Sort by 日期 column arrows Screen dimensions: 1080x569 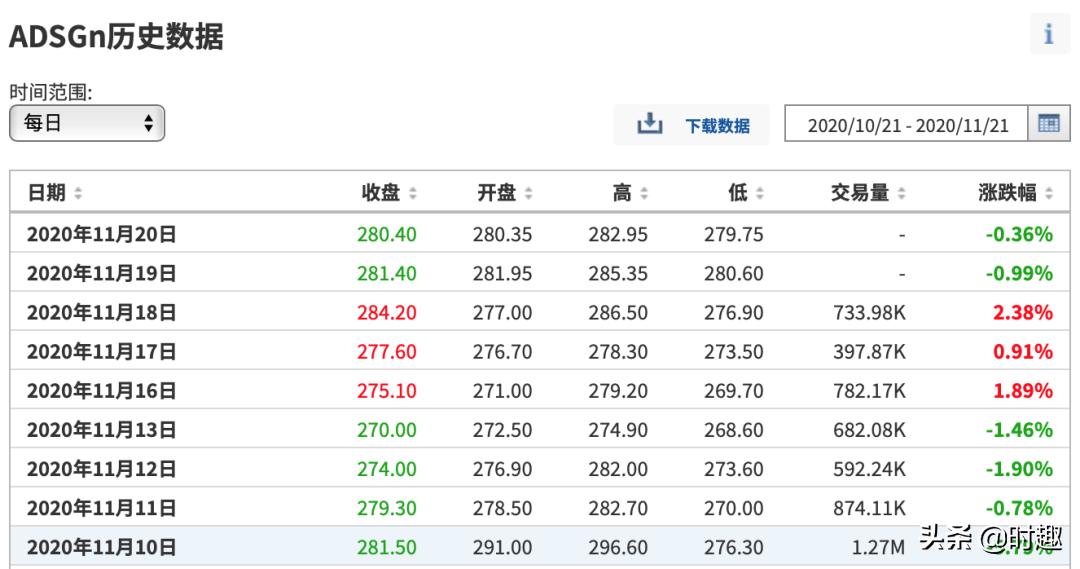(78, 194)
